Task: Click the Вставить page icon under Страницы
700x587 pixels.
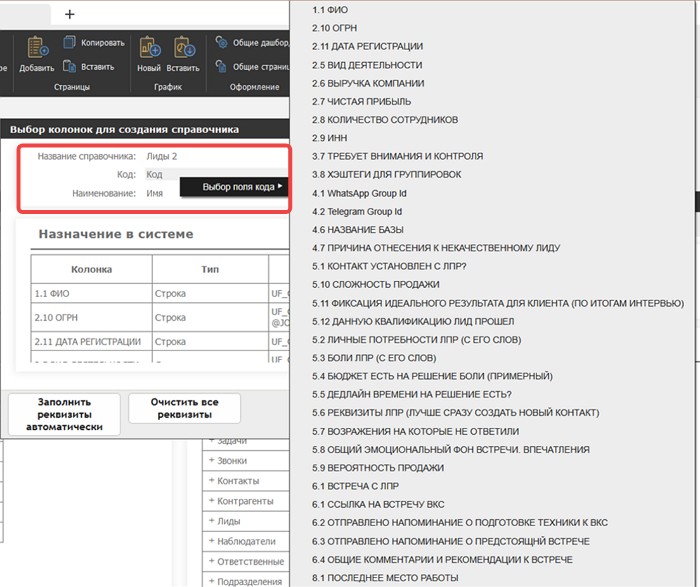Action: coord(69,67)
